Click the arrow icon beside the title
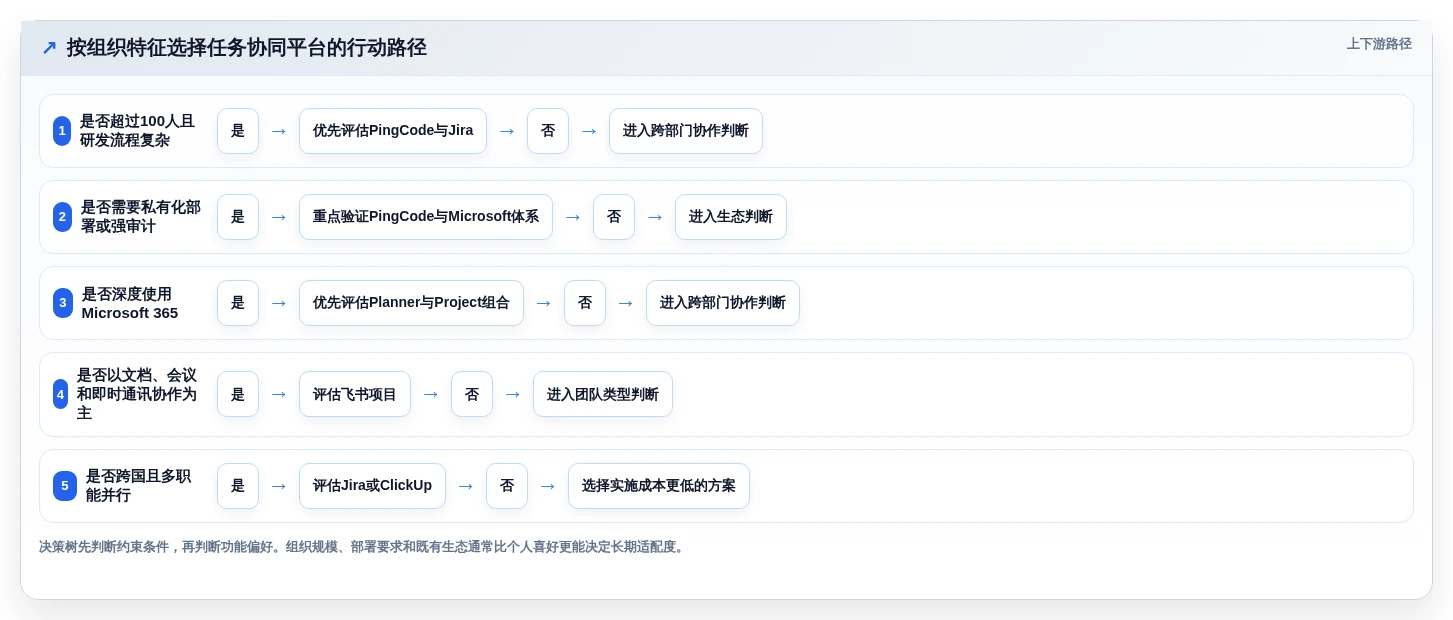The width and height of the screenshot is (1453, 620). coord(49,48)
